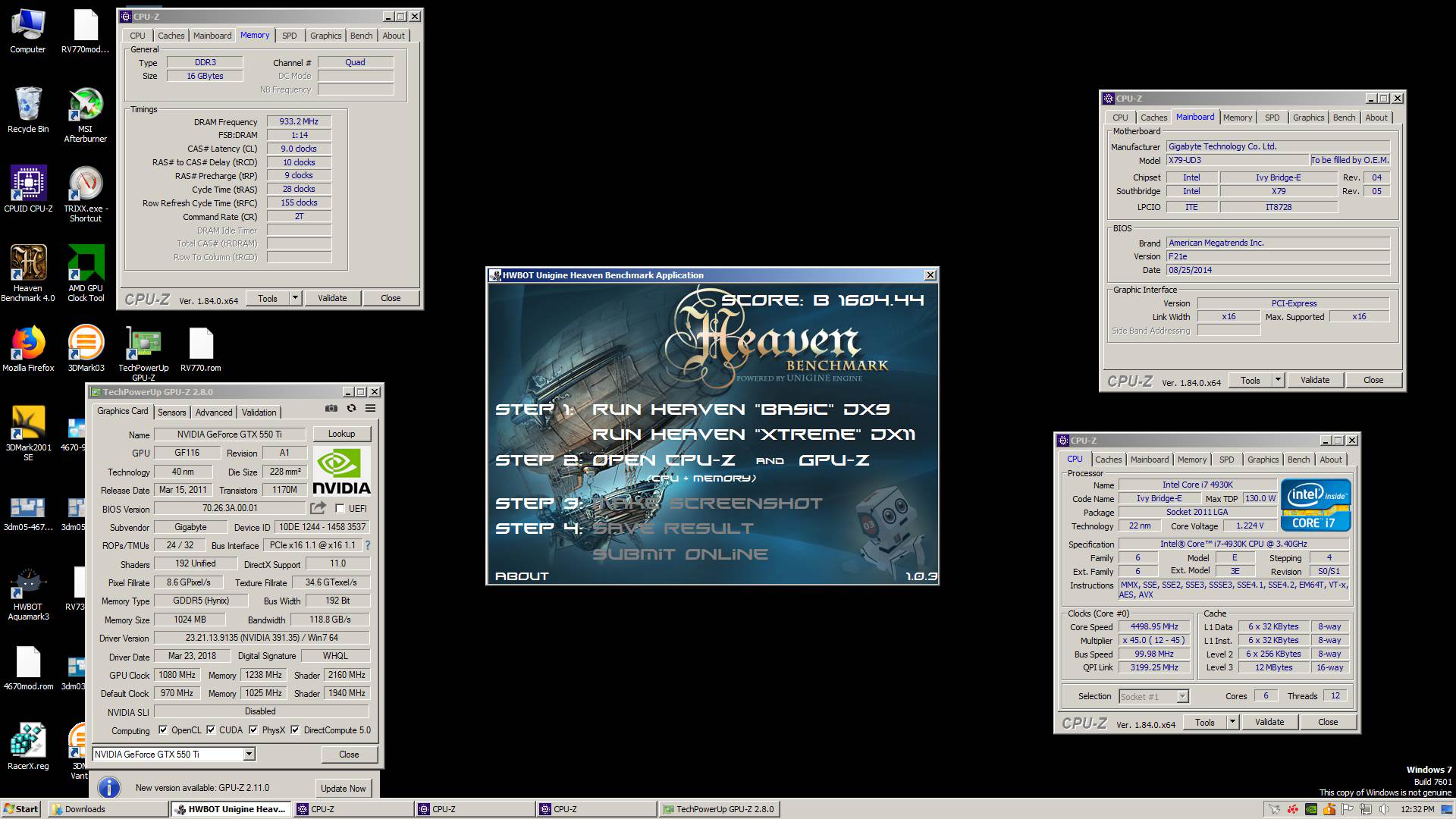This screenshot has width=1456, height=819.
Task: Toggle the DirectCompute 5.0 checkbox
Action: pos(295,730)
